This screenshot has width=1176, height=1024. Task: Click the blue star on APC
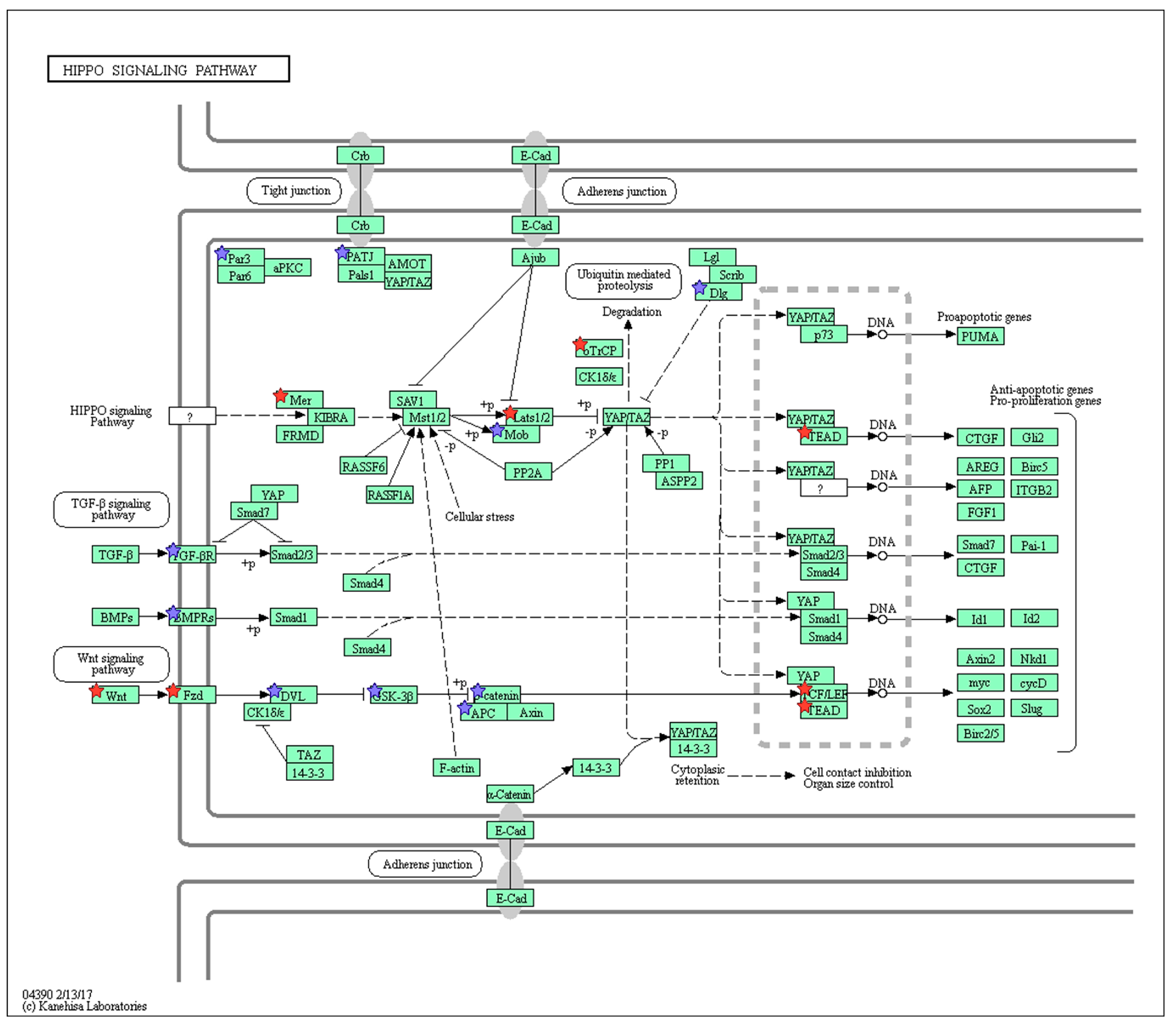pyautogui.click(x=465, y=708)
